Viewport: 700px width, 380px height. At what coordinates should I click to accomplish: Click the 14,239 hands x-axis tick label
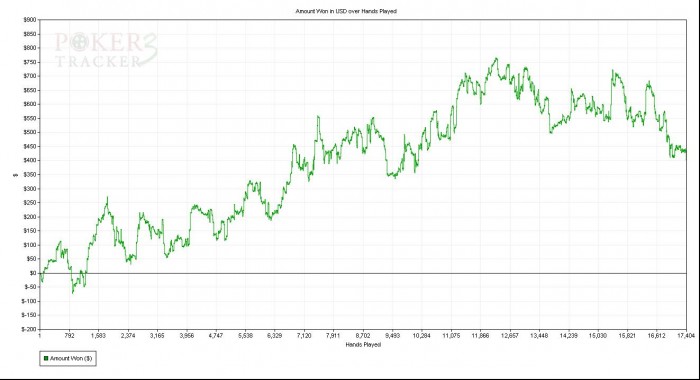click(568, 336)
